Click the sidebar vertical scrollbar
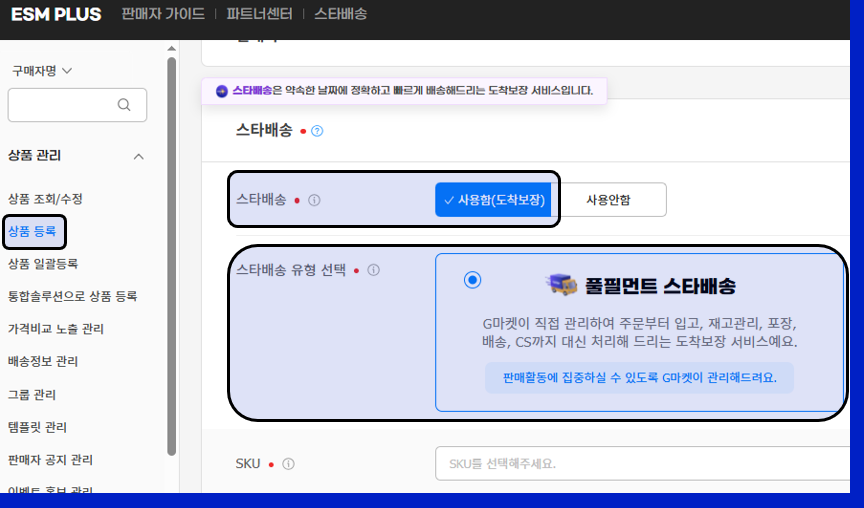The image size is (864, 508). [x=172, y=256]
